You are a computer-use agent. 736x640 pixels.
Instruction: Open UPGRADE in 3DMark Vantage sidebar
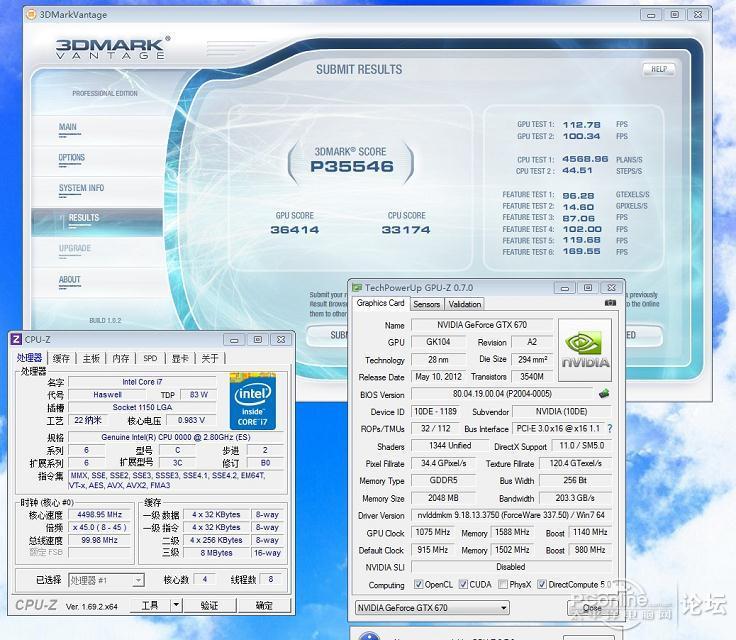point(75,248)
